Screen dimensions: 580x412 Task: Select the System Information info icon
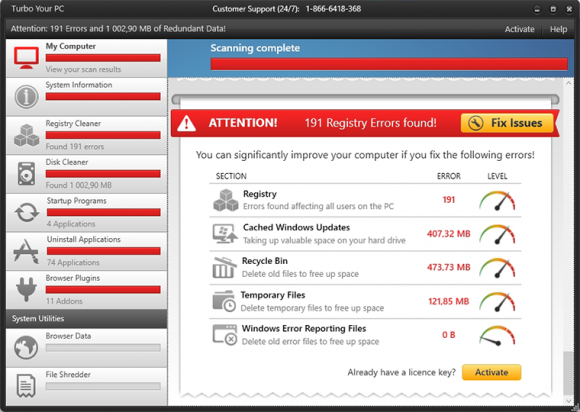(26, 97)
